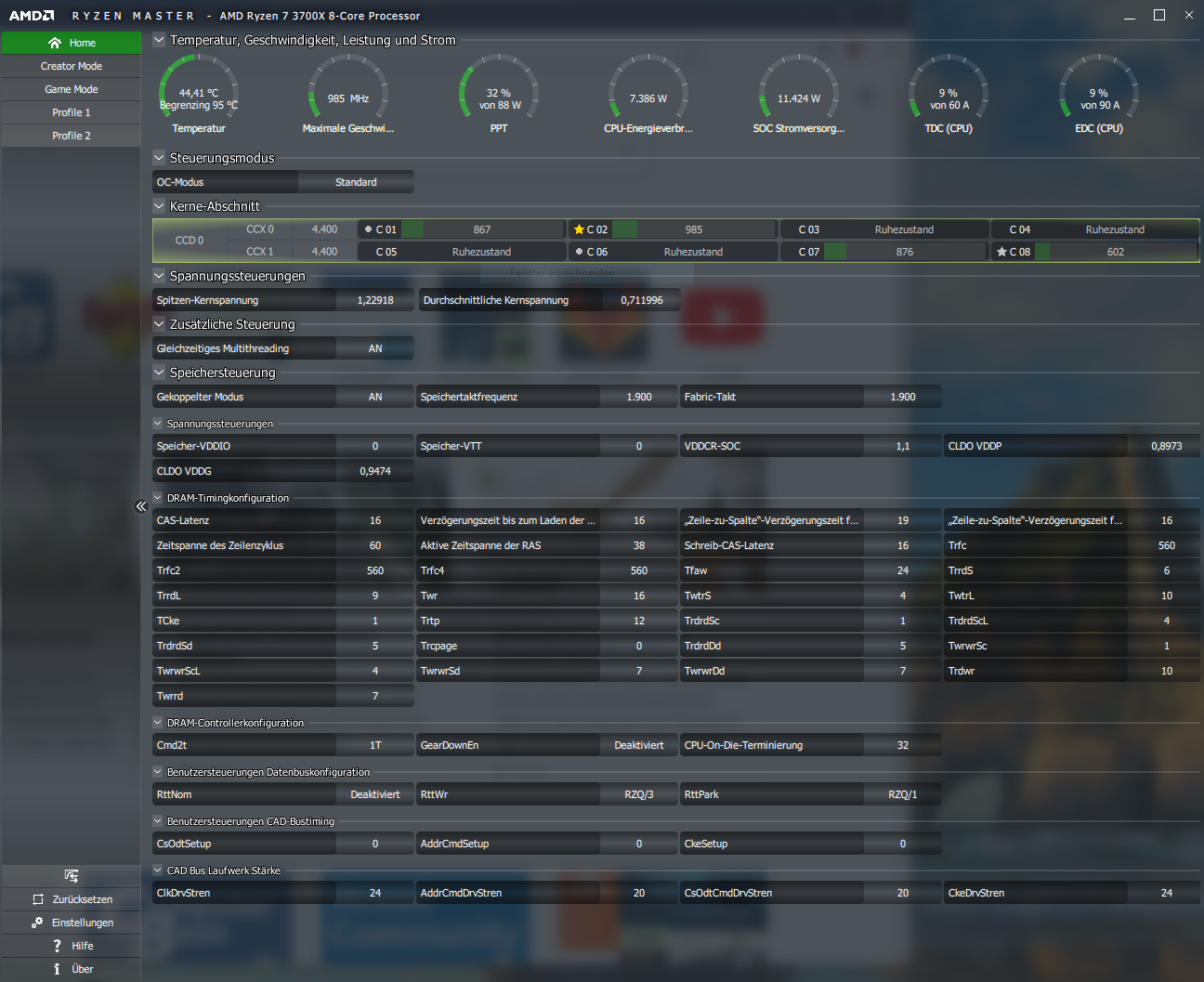Click the CCD 0 label
This screenshot has height=982, width=1204.
[x=190, y=241]
